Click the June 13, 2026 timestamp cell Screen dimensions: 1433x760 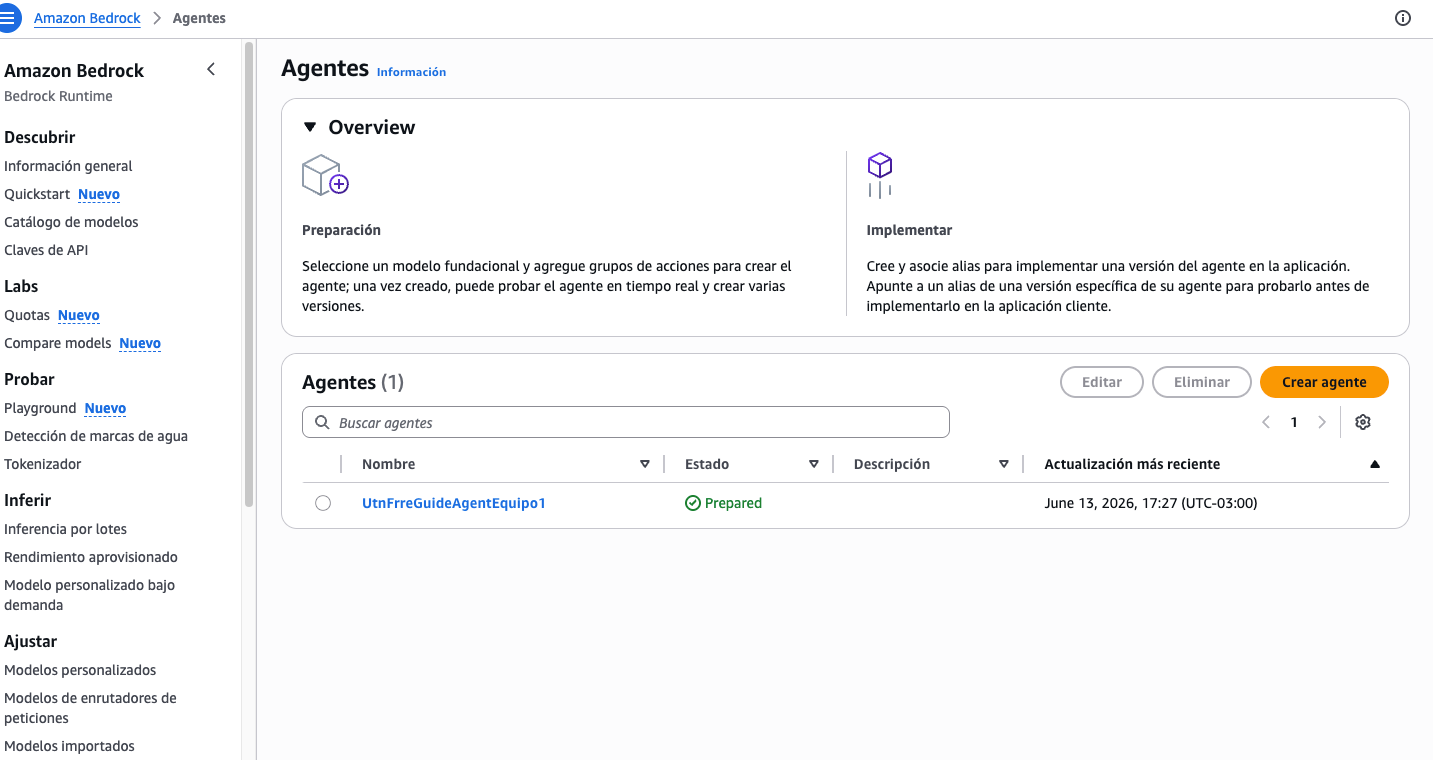[1151, 503]
